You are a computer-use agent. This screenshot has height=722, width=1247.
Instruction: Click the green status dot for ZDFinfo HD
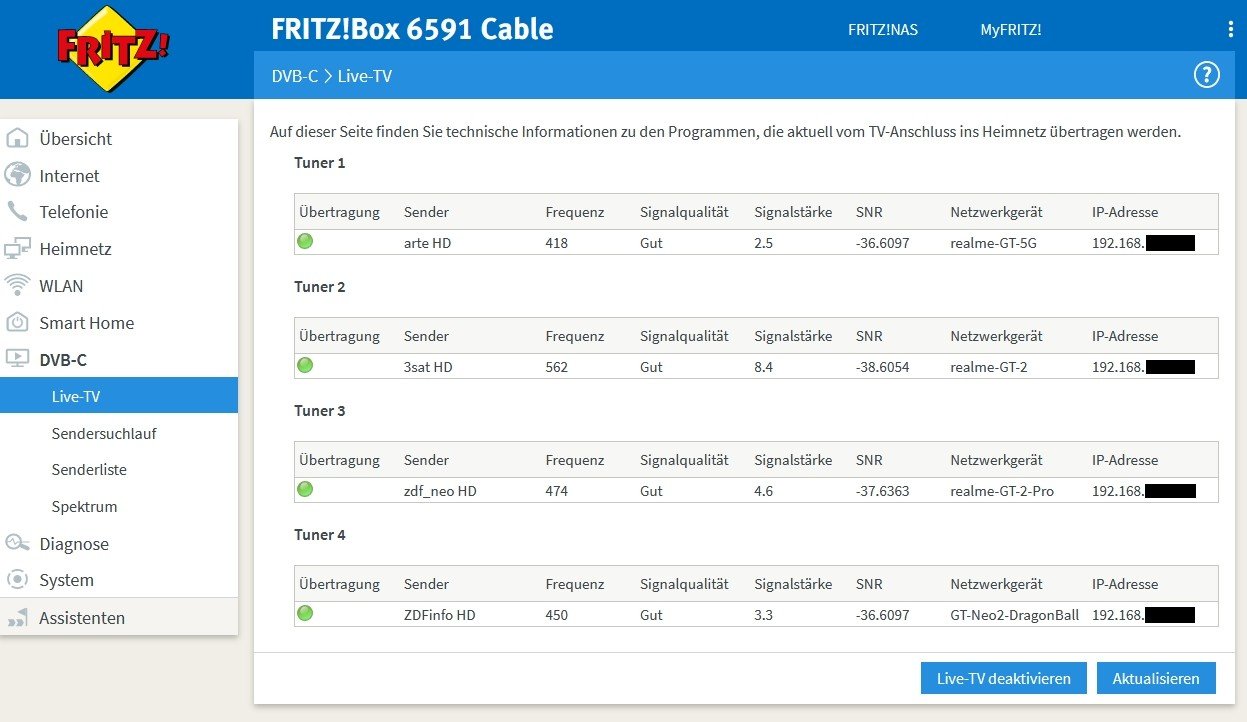coord(305,613)
